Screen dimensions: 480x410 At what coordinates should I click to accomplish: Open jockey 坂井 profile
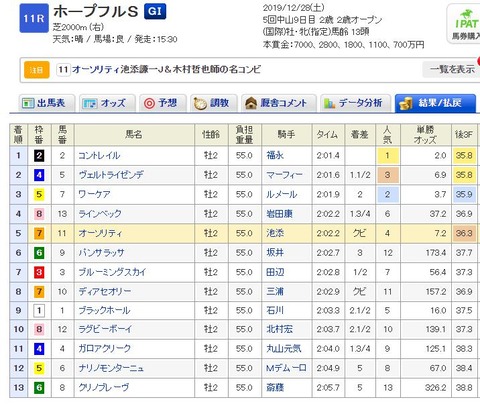(275, 253)
